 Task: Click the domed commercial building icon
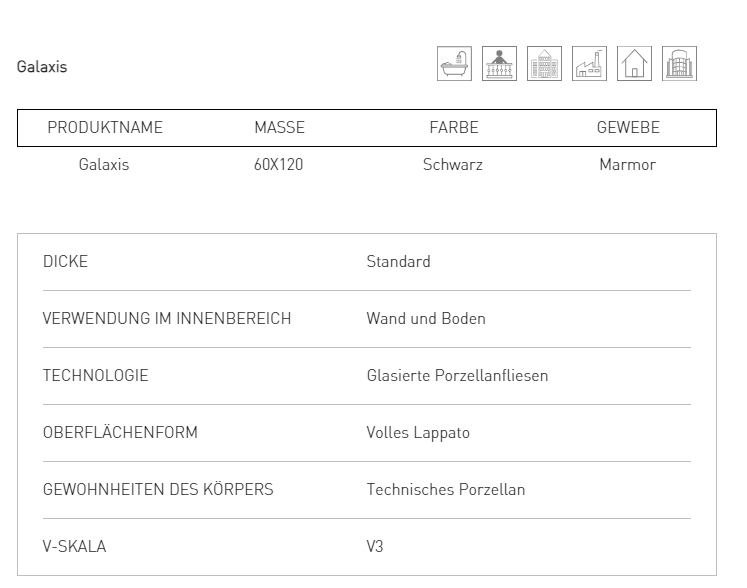point(679,63)
